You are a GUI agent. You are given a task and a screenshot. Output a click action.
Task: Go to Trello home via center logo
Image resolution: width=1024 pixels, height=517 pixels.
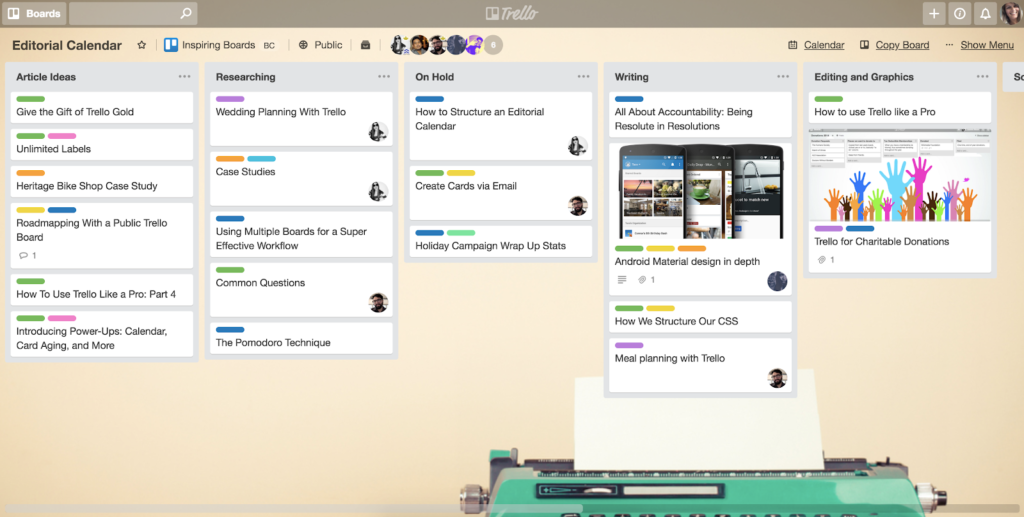511,13
